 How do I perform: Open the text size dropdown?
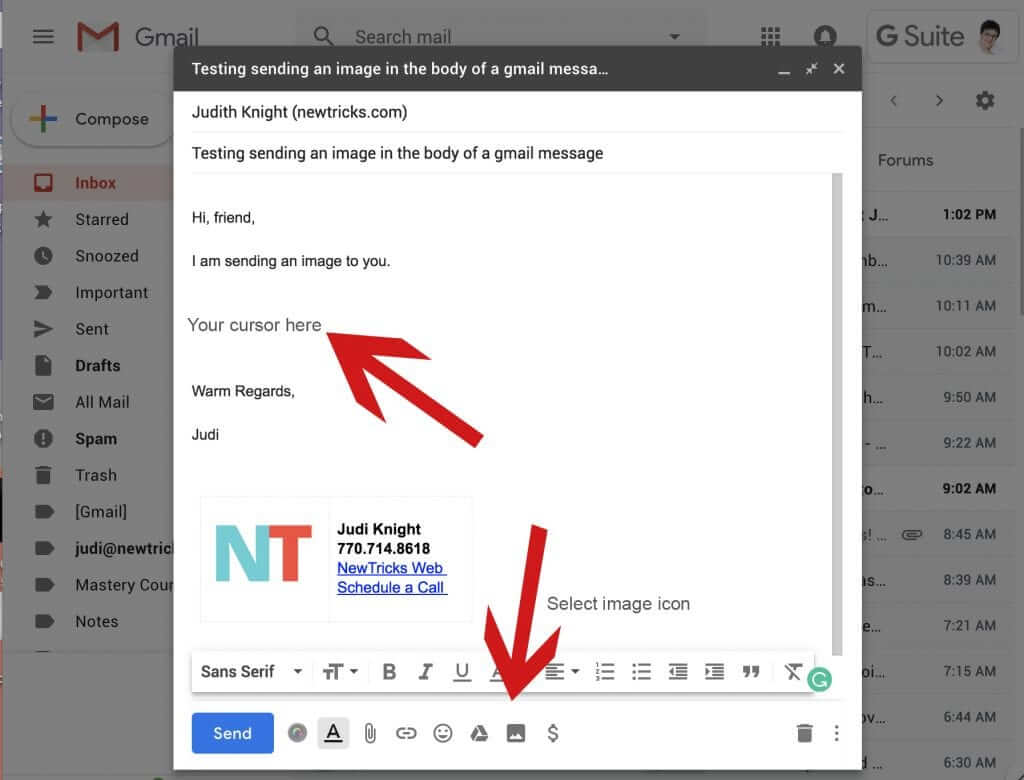(340, 671)
